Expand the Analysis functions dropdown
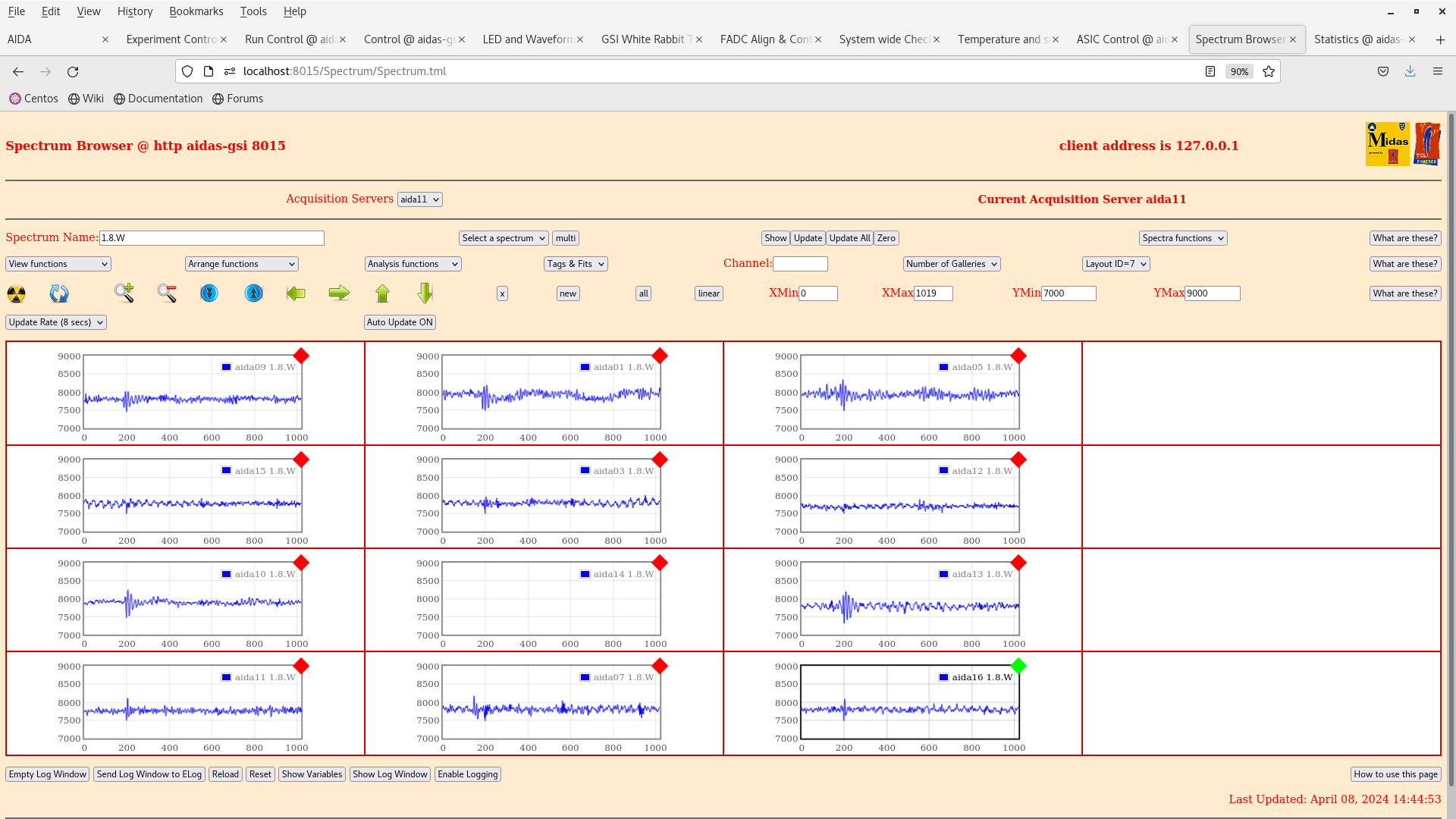Screen dimensions: 1456x819 pyautogui.click(x=412, y=262)
